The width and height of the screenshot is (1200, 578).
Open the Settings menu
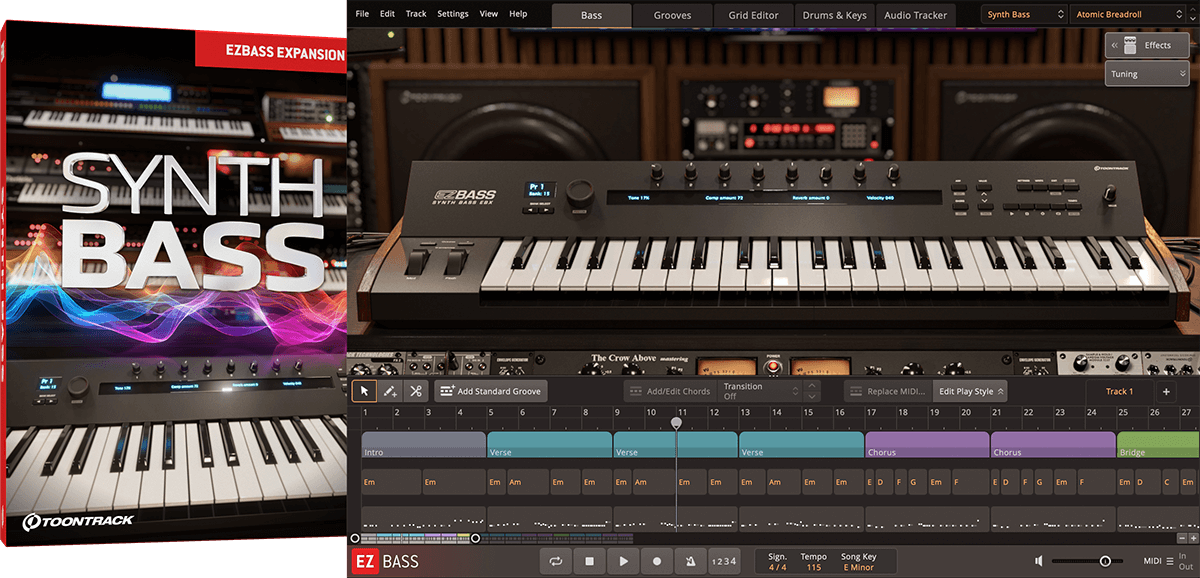click(x=452, y=14)
